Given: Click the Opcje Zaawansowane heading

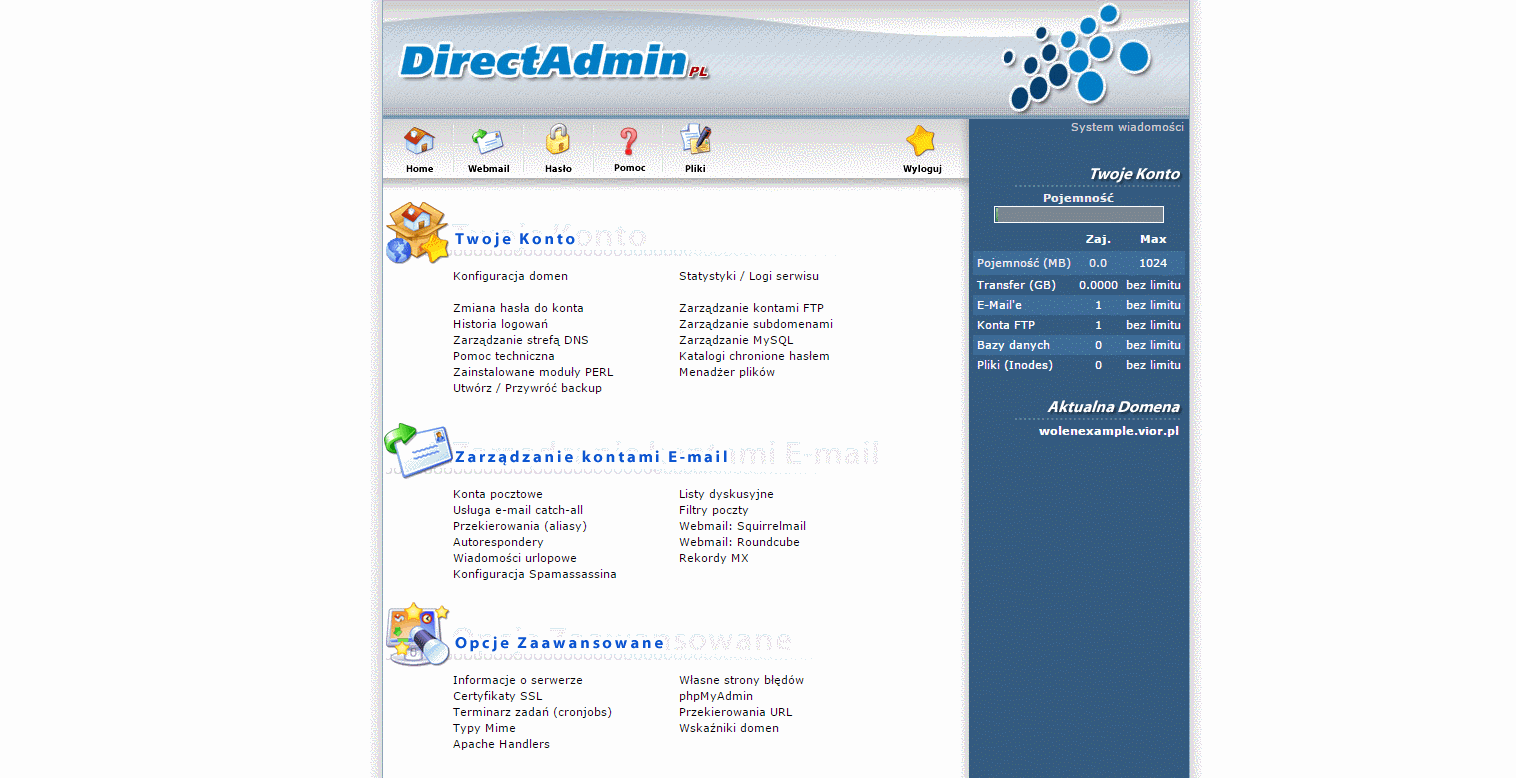Looking at the screenshot, I should (x=560, y=643).
